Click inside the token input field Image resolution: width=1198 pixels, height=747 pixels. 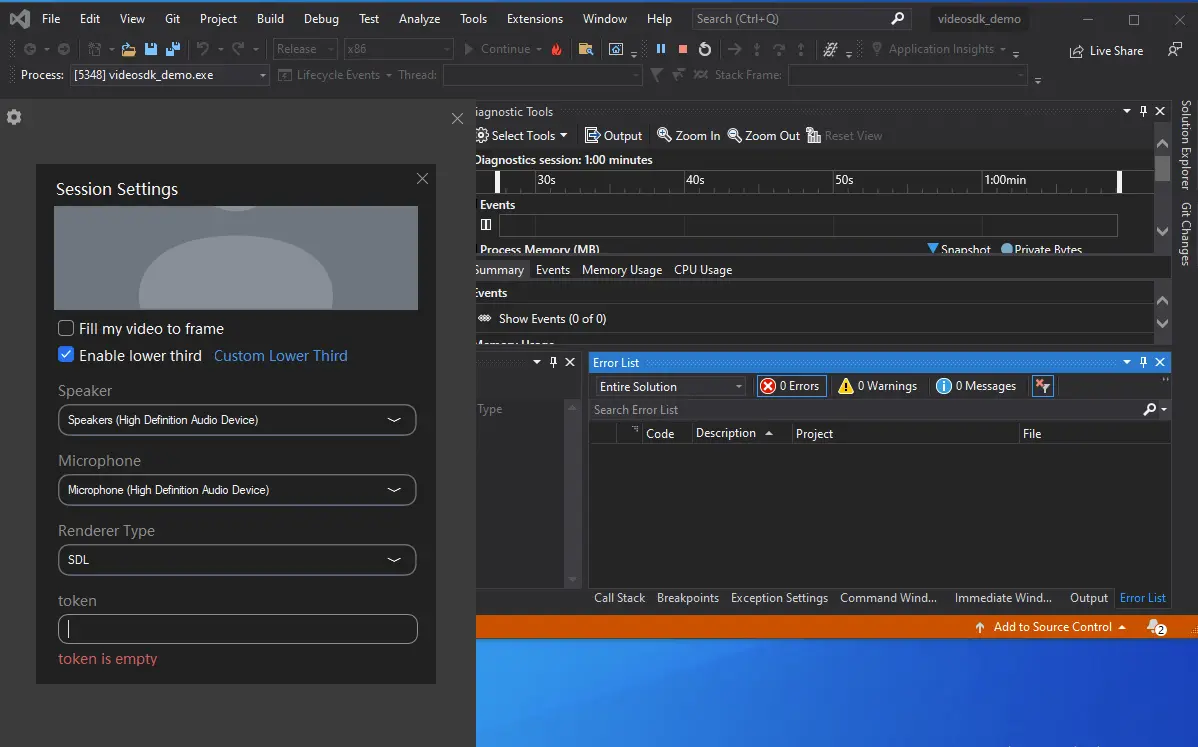coord(236,629)
